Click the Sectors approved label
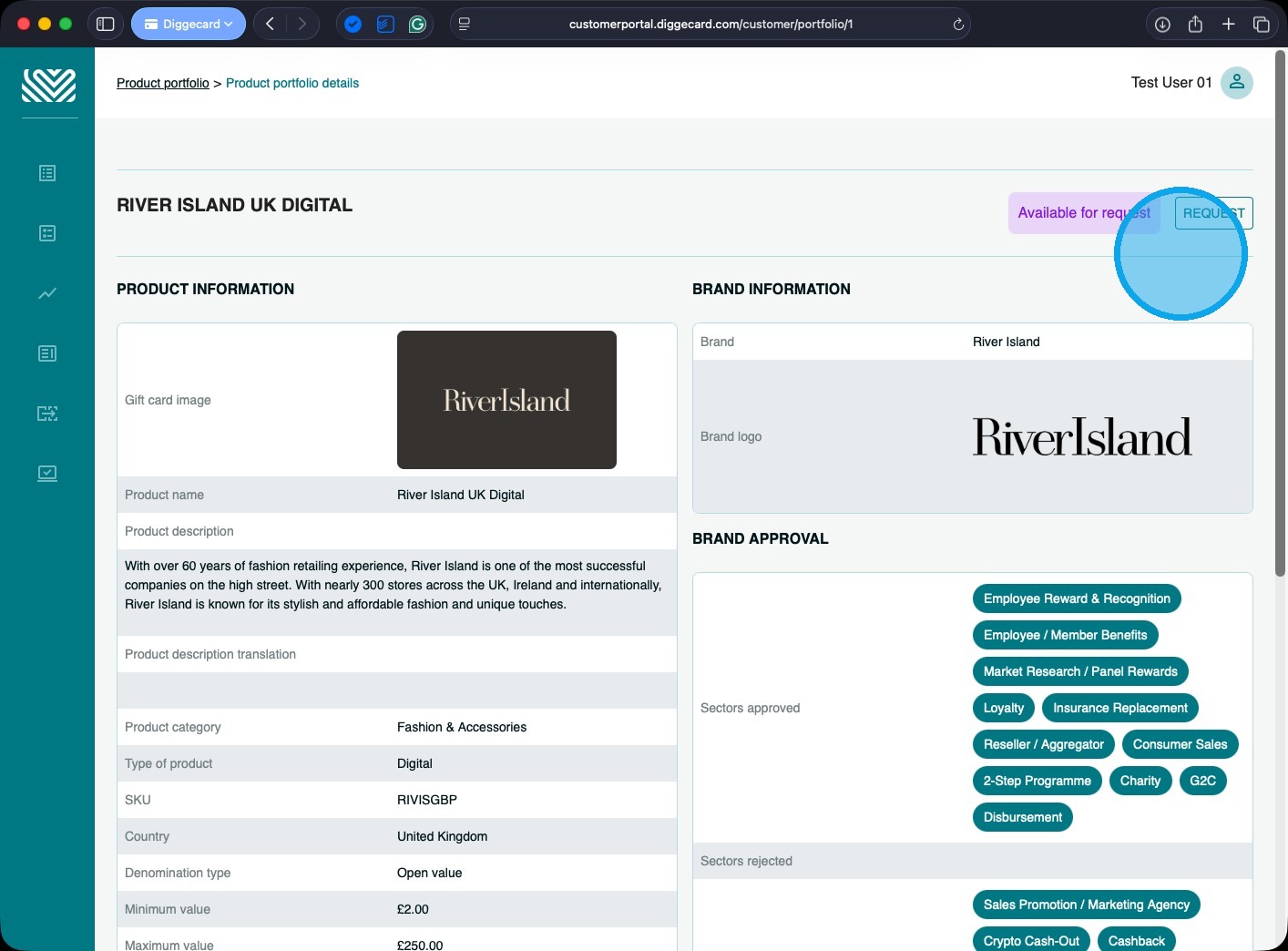Screen dimensions: 1288x951 coord(751,708)
